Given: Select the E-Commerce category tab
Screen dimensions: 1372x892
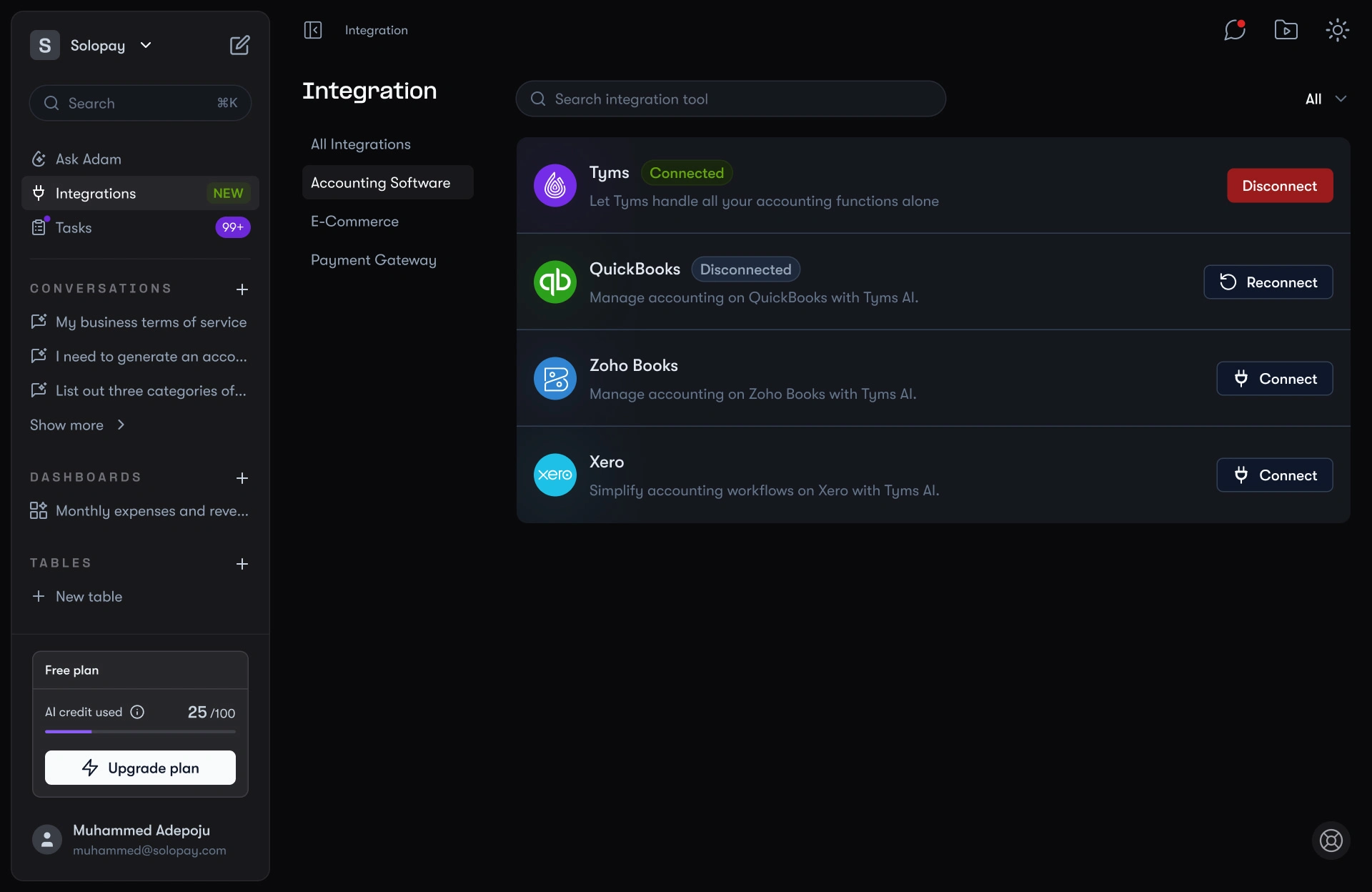Looking at the screenshot, I should [x=354, y=222].
